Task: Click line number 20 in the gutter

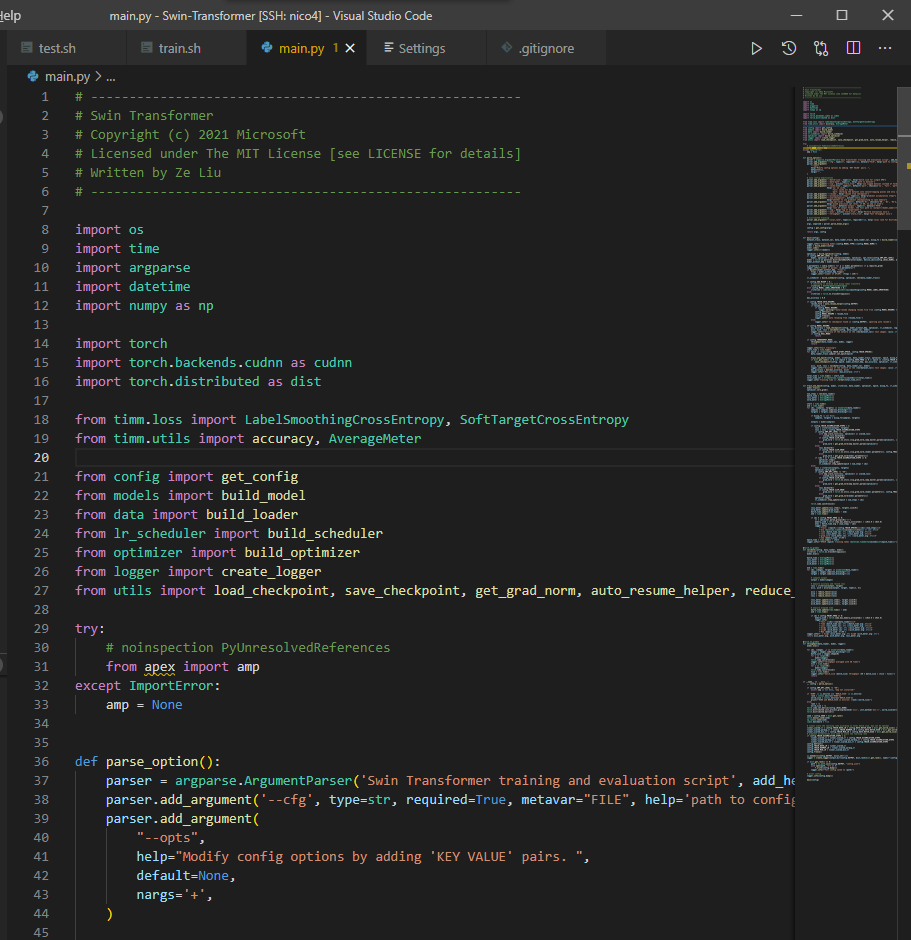Action: click(41, 457)
